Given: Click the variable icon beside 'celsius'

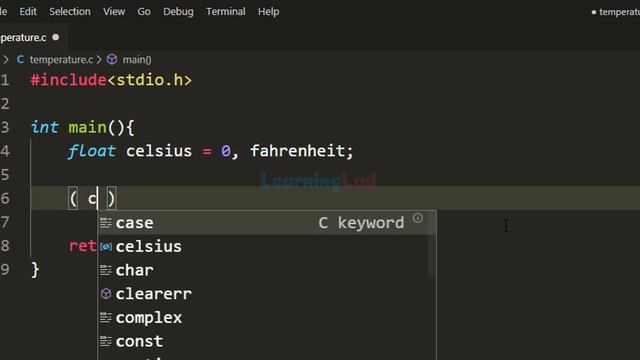Looking at the screenshot, I should tap(106, 247).
